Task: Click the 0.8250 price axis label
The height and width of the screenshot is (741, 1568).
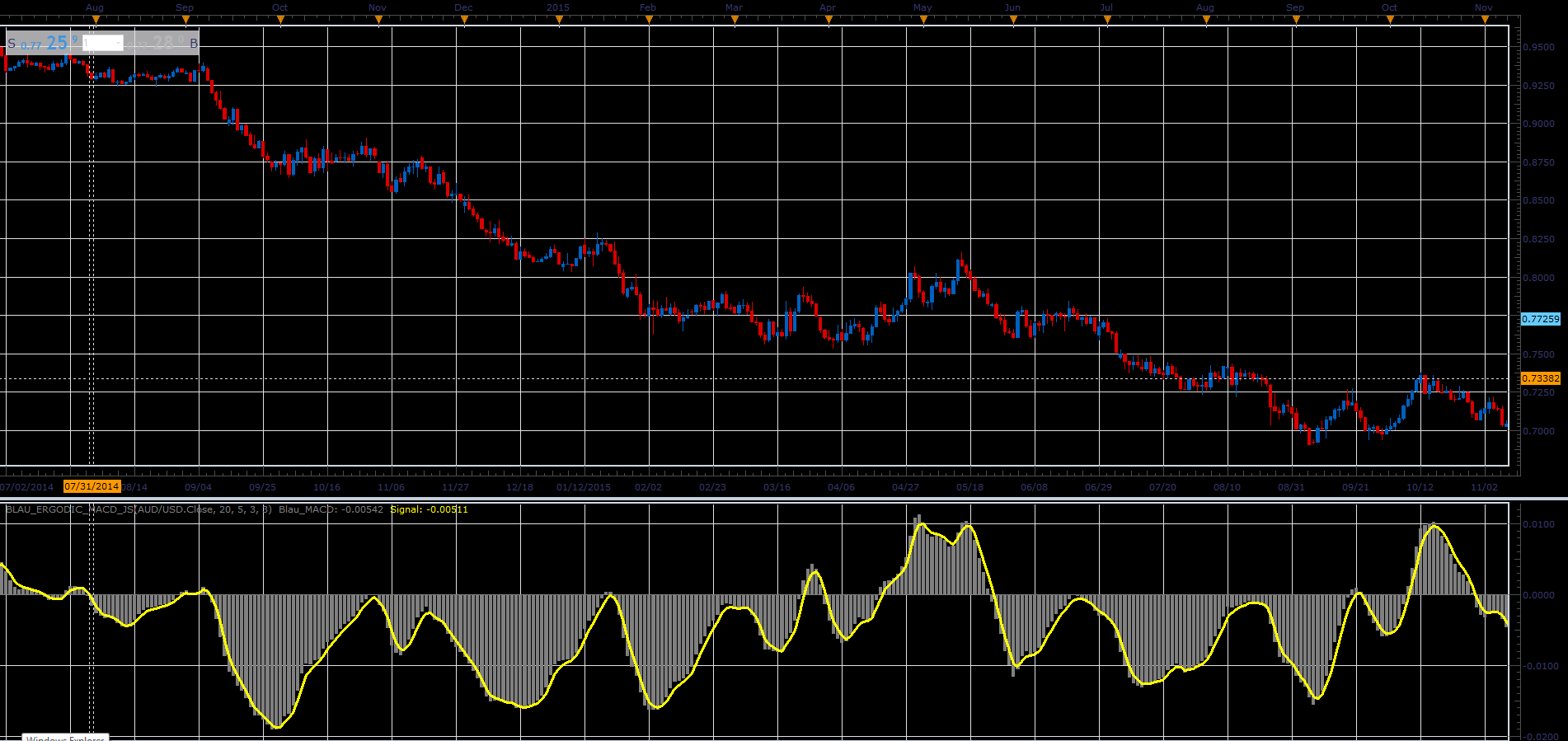Action: (1538, 239)
